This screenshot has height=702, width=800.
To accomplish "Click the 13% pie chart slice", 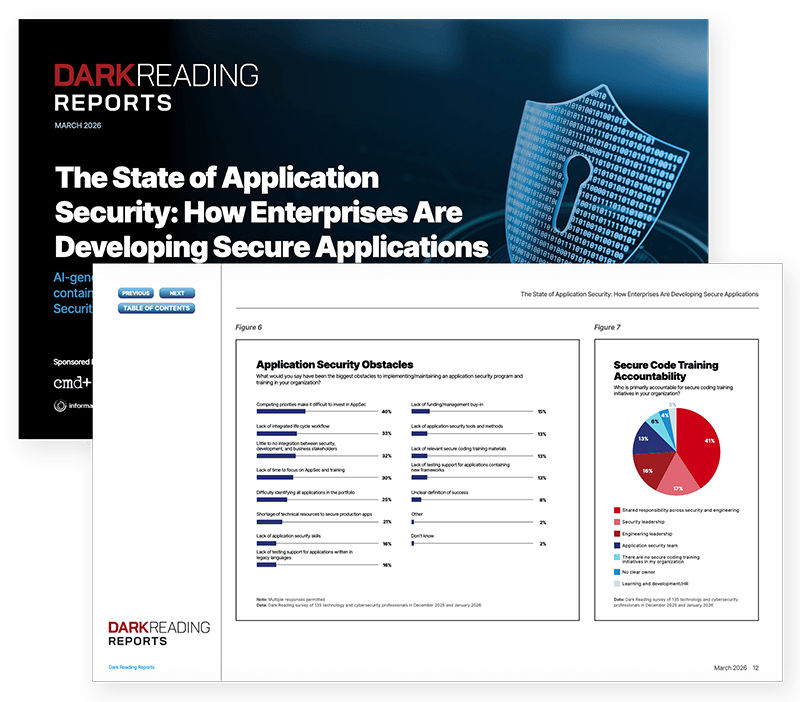I will coord(648,441).
